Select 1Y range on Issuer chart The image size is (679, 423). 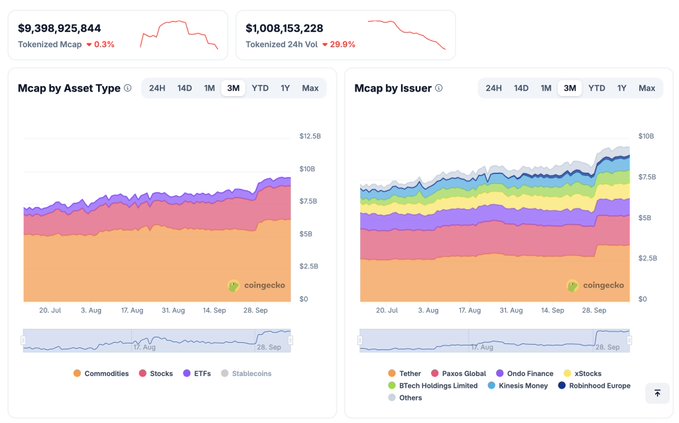coord(622,88)
